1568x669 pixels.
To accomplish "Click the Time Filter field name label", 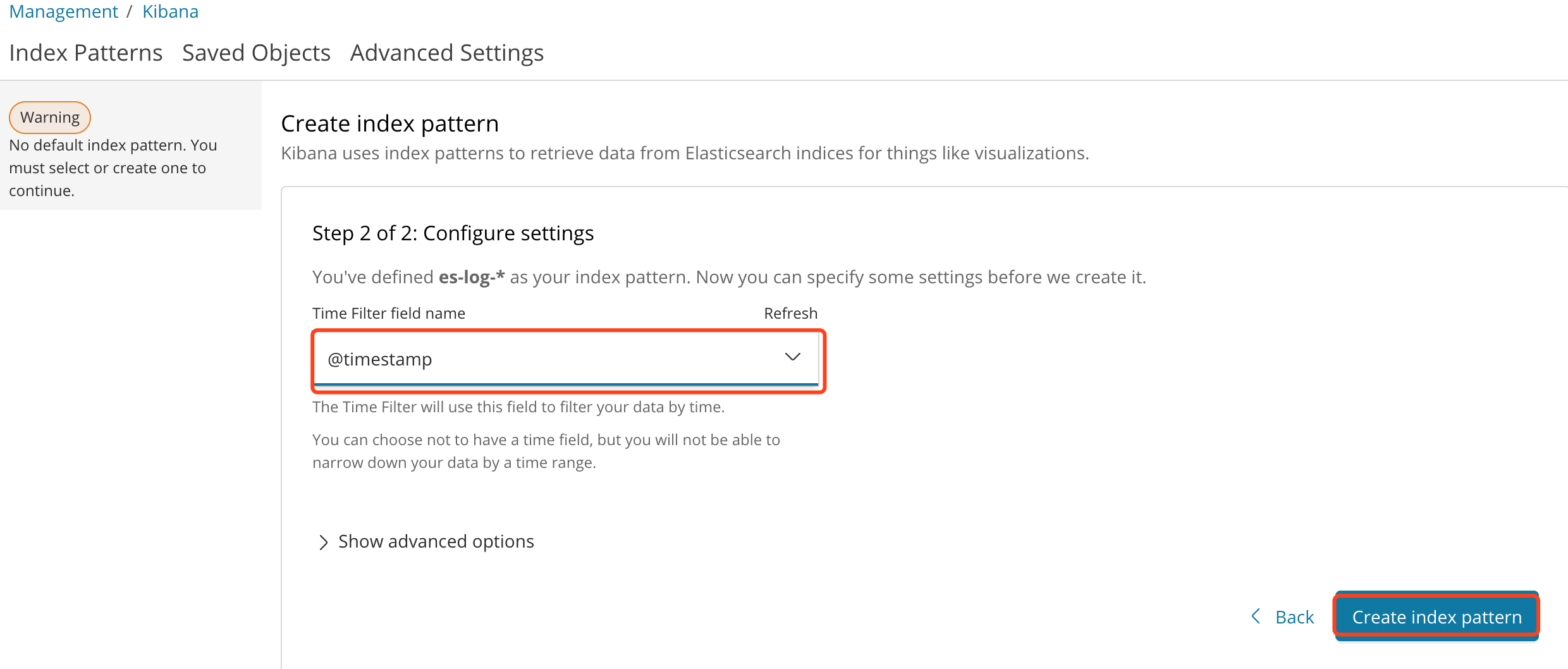I will 388,313.
